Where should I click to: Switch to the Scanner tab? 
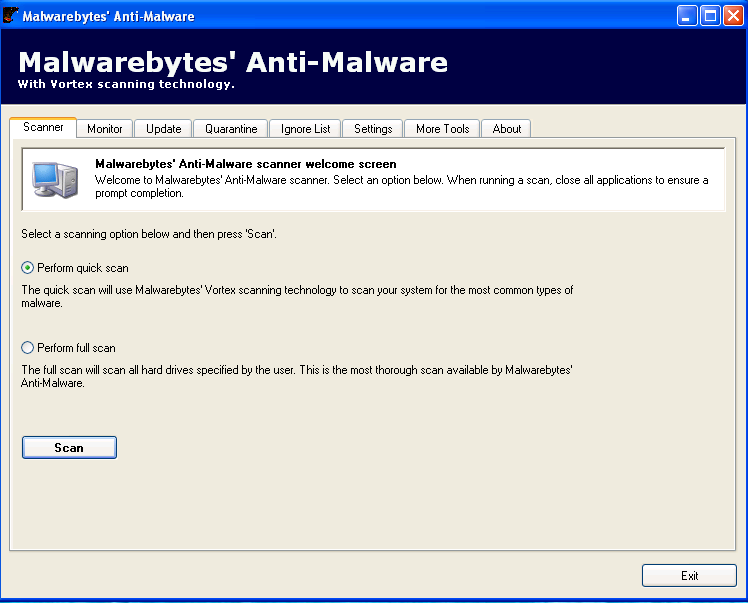[x=43, y=127]
